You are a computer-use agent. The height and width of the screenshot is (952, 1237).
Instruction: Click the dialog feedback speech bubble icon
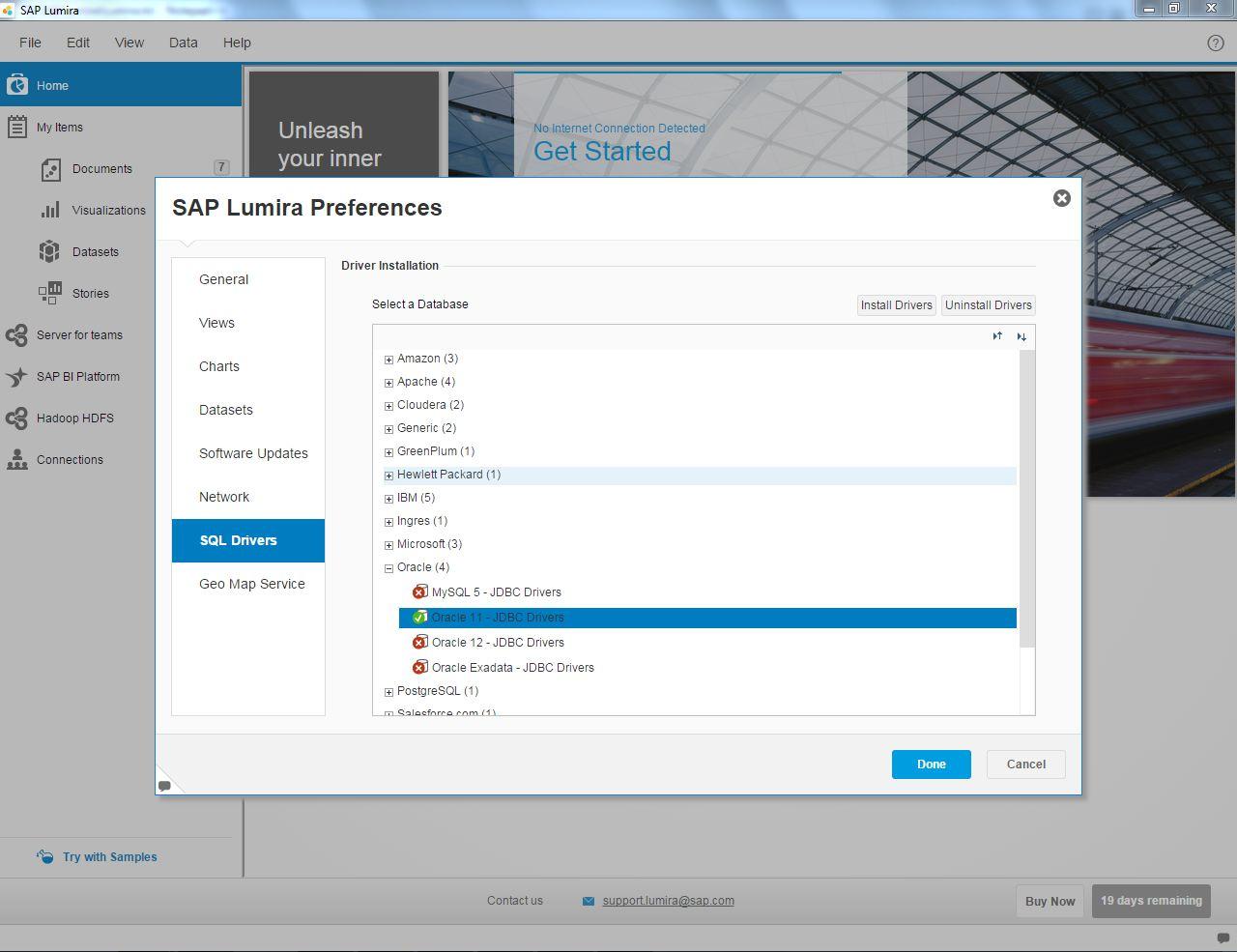pyautogui.click(x=164, y=786)
